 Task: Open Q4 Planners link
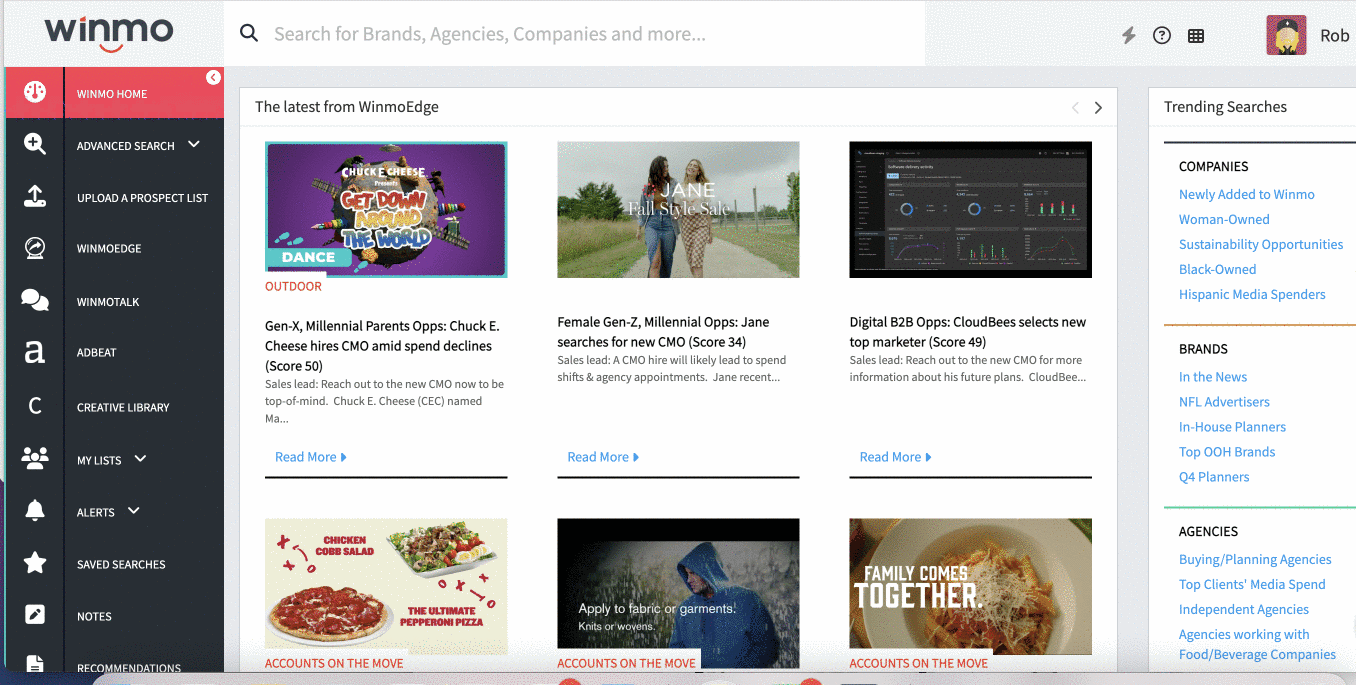tap(1214, 477)
